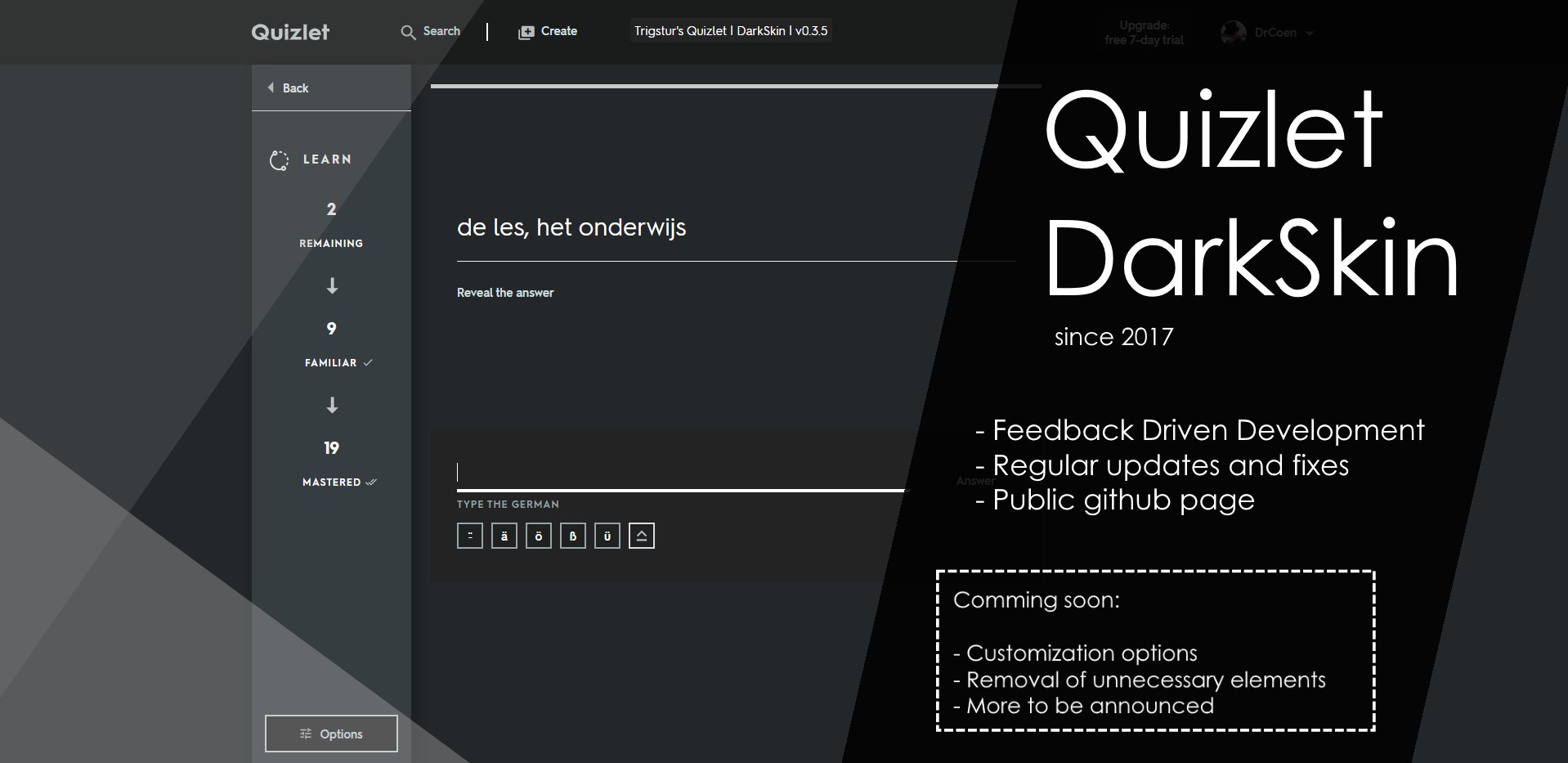Click the Mastered double checkmark indicator
The height and width of the screenshot is (763, 1568).
coord(370,482)
